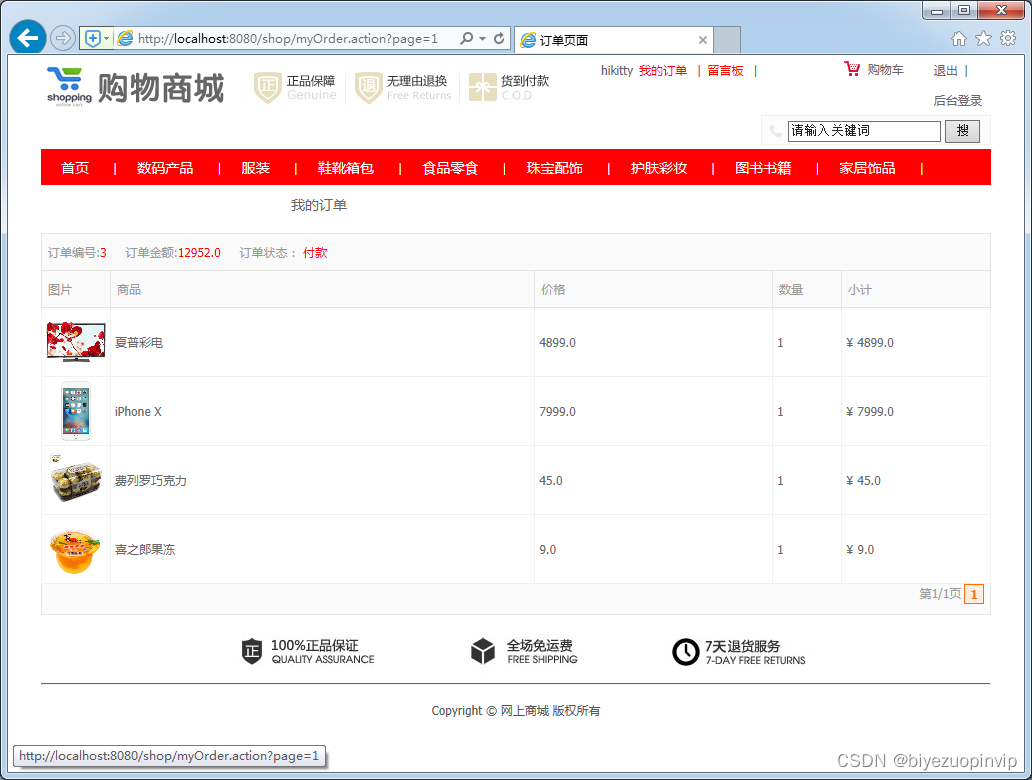Click the 全场免运费 free shipping box icon

(x=482, y=652)
